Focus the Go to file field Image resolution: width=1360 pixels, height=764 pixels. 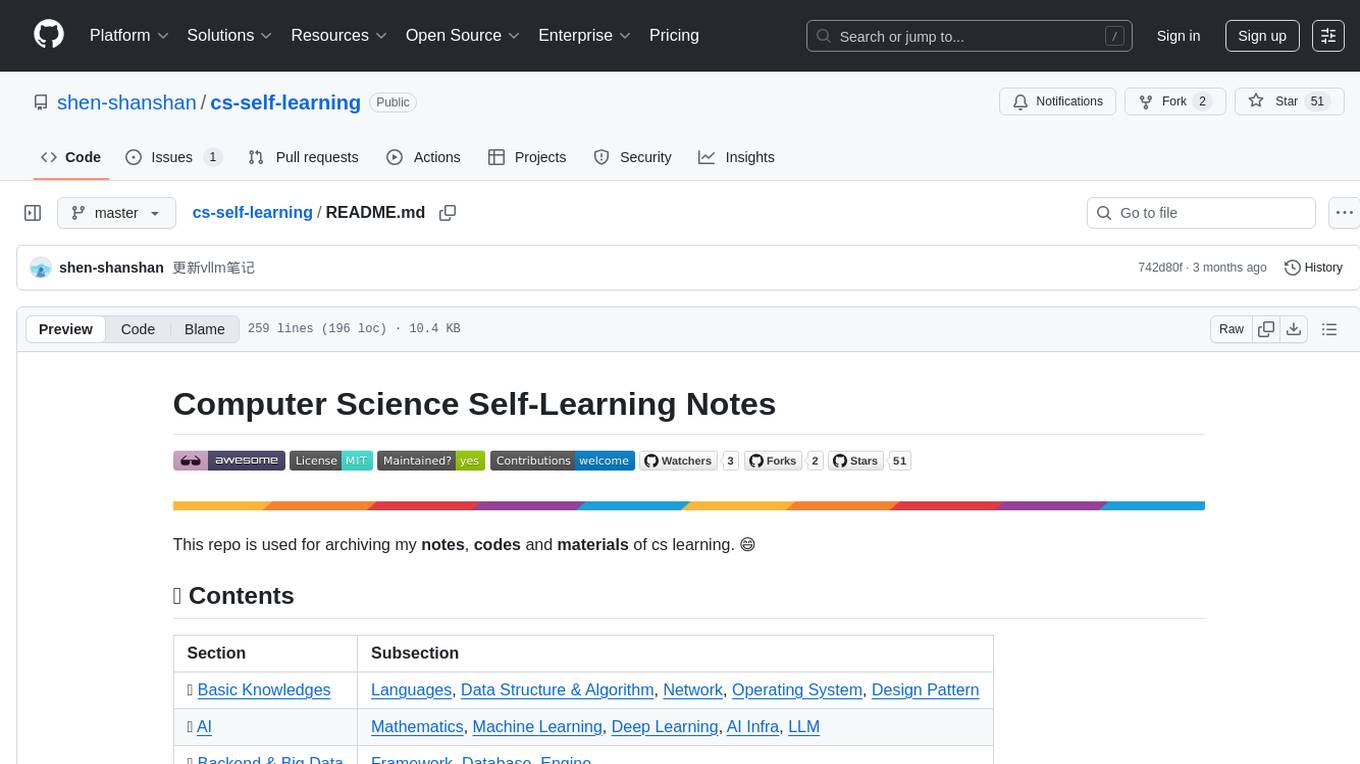(1201, 213)
